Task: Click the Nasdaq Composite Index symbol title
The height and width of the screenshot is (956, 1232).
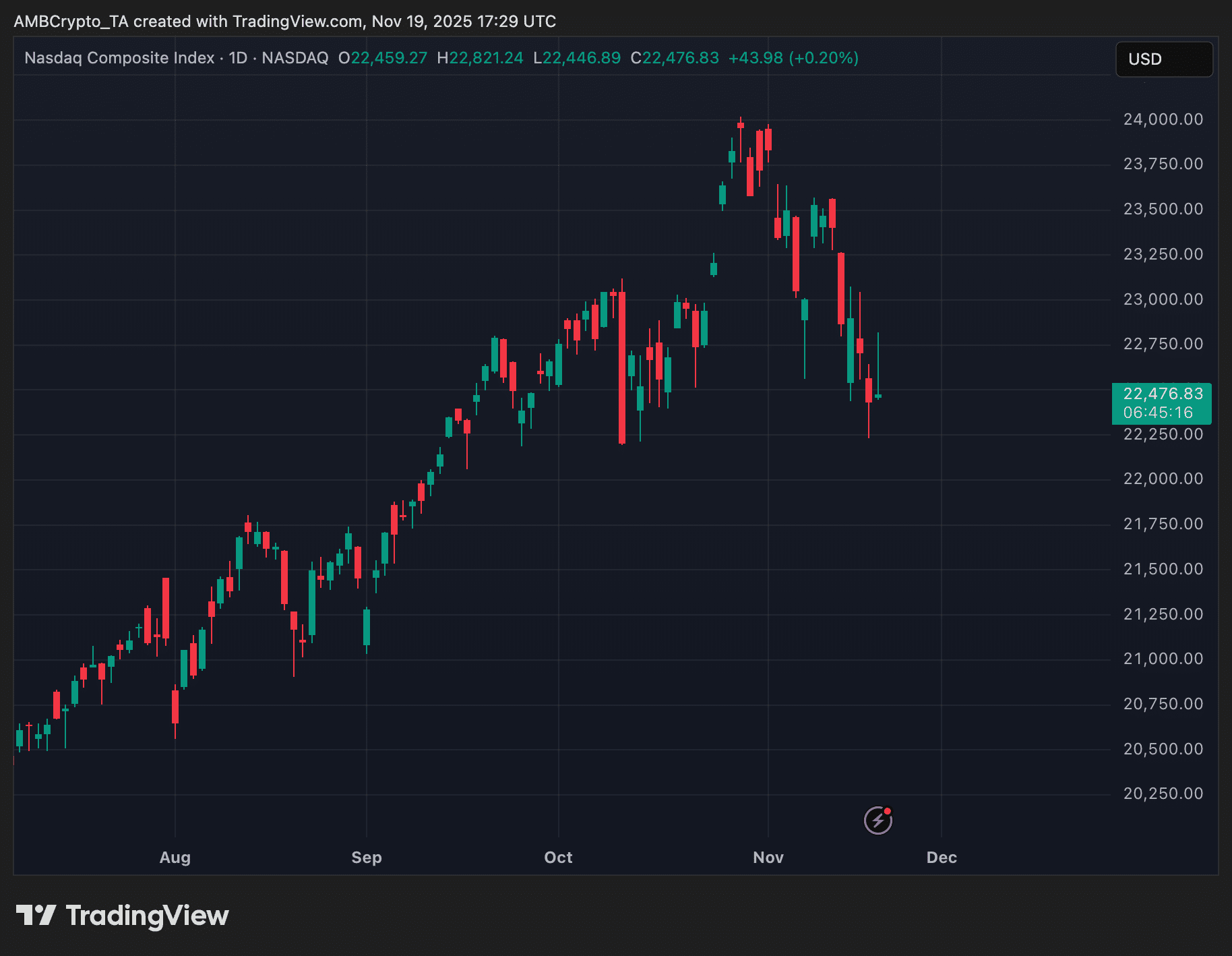Action: 119,58
